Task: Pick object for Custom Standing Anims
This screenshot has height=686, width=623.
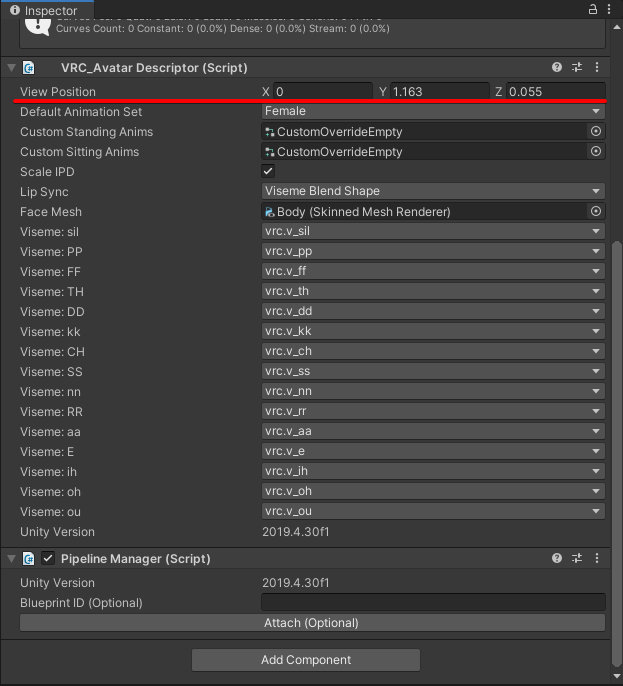Action: click(x=595, y=131)
